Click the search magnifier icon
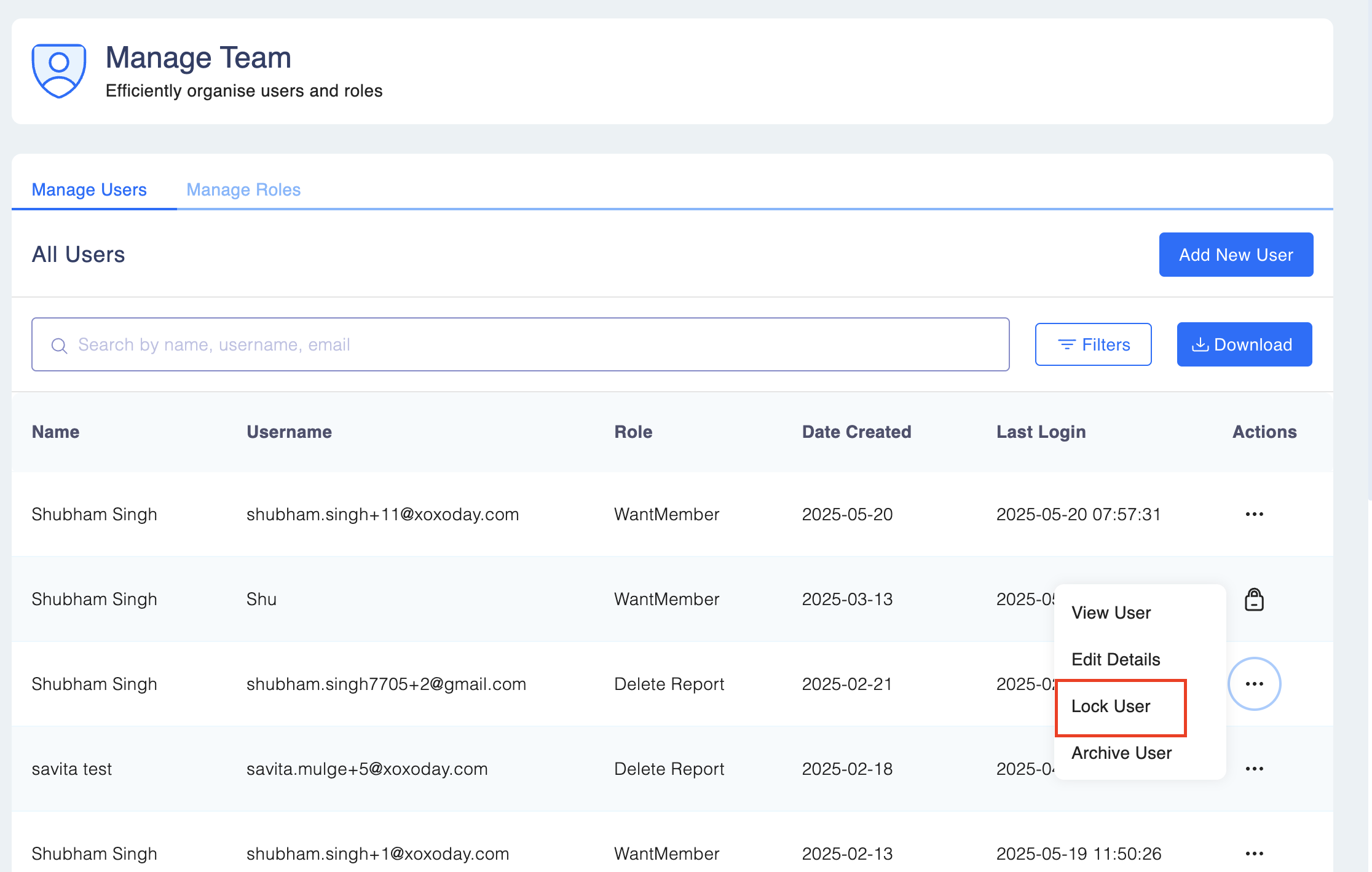1372x872 pixels. (x=59, y=346)
